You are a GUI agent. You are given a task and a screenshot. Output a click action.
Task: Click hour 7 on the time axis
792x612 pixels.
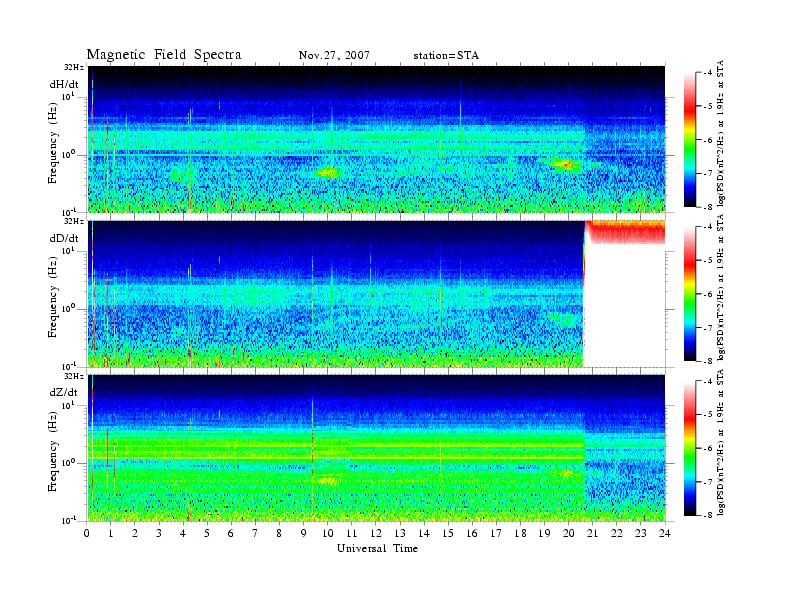click(x=255, y=533)
